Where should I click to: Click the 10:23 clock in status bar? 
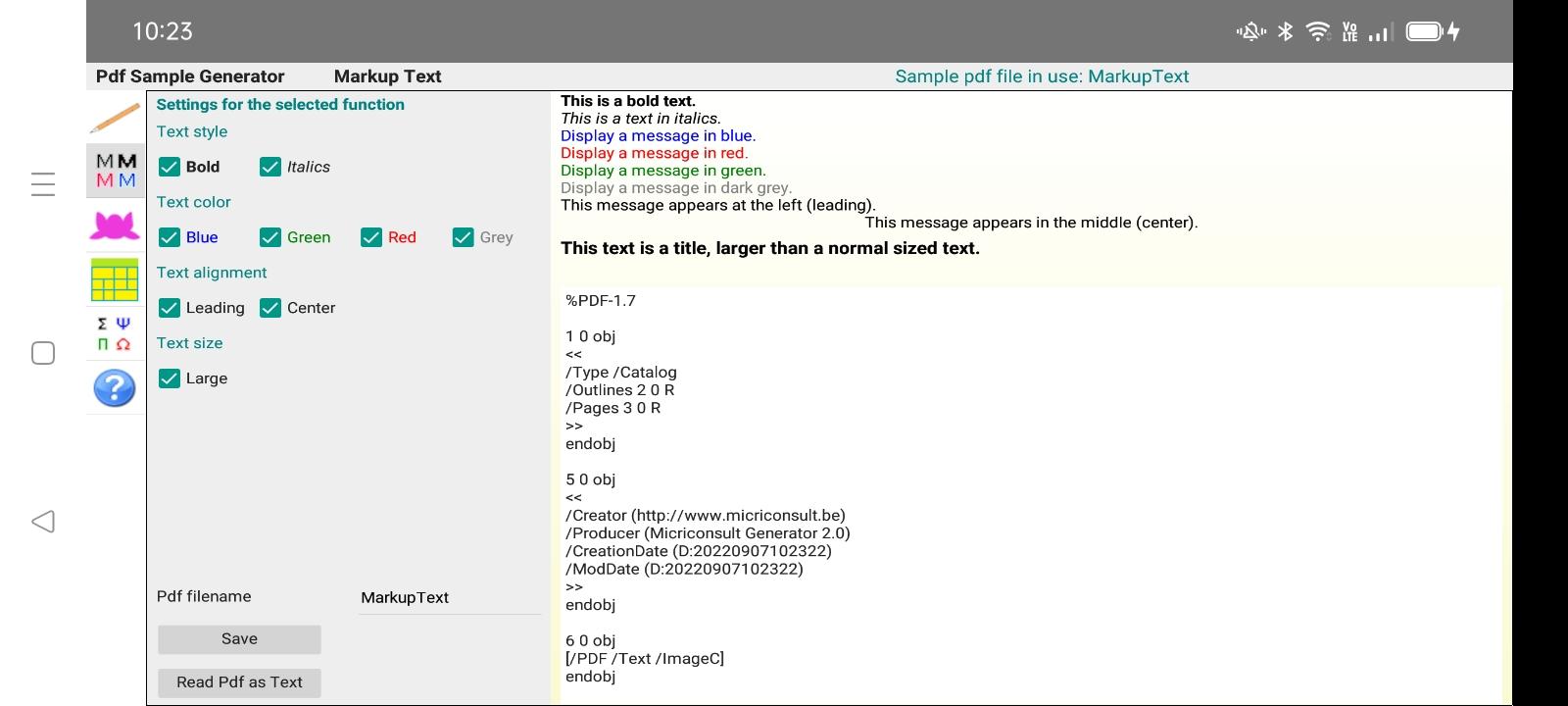pyautogui.click(x=163, y=31)
